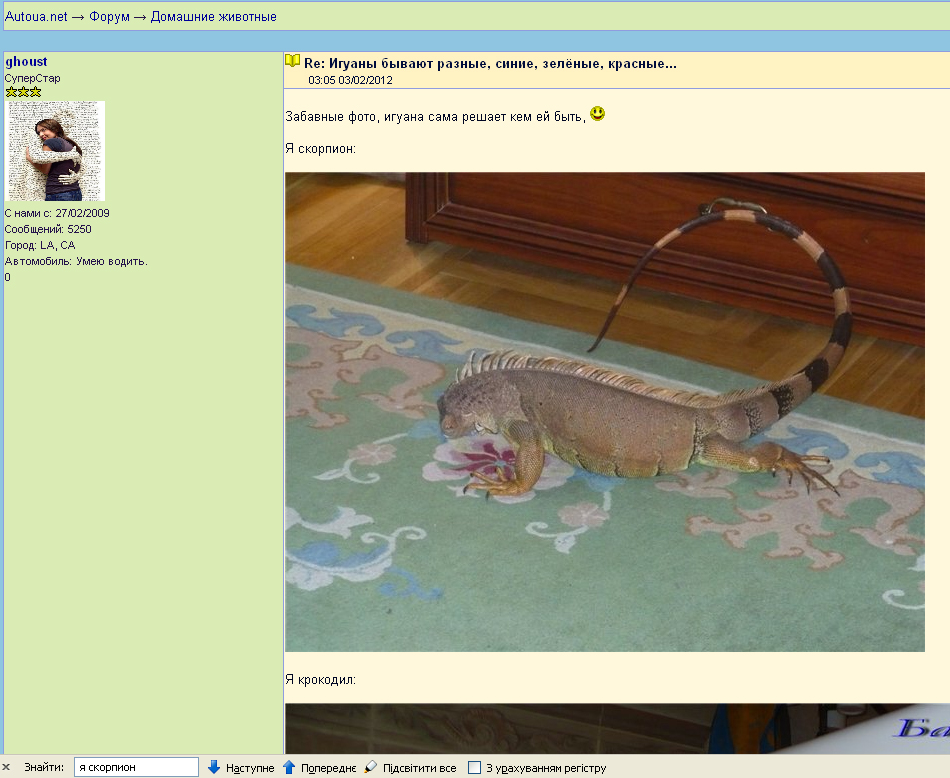Click the ghoust avatar picture
This screenshot has height=778, width=950.
click(56, 151)
